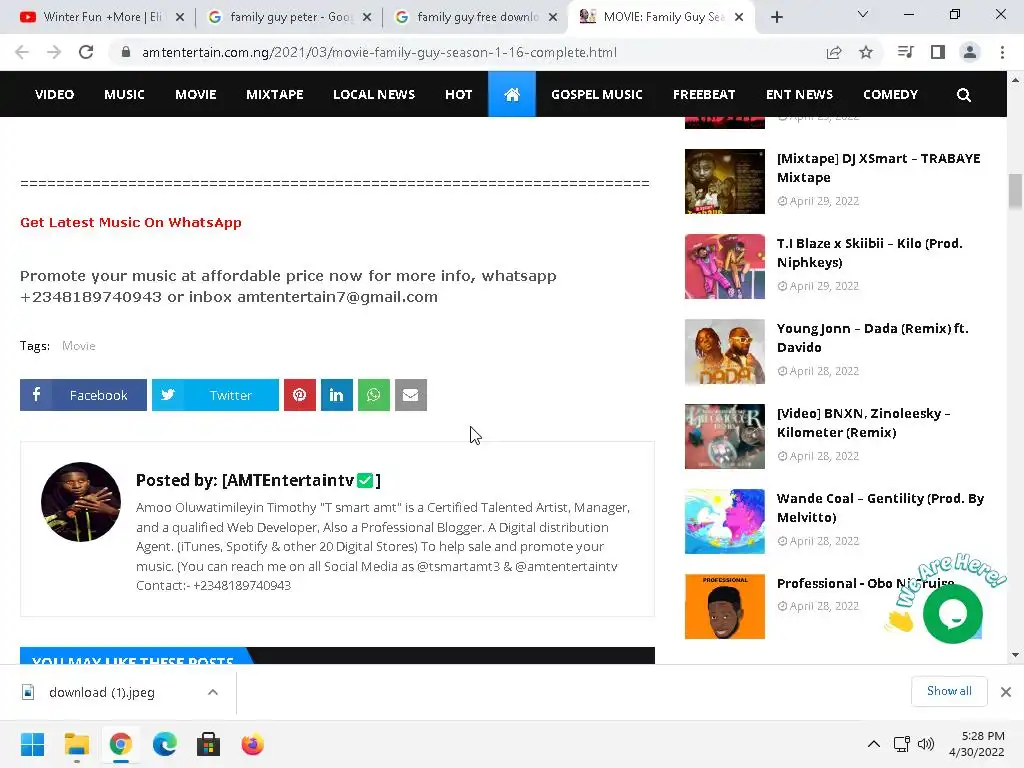Open Microsoft Store from taskbar
This screenshot has width=1024, height=768.
[x=208, y=744]
